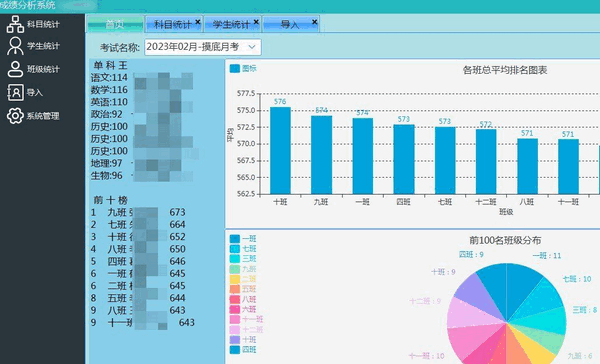Click the 导入 contact-book icon in sidebar

[15, 92]
